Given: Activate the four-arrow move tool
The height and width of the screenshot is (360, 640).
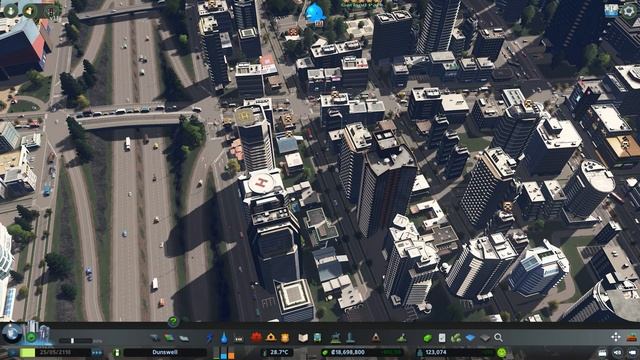Looking at the screenshot, I should click(x=616, y=337).
